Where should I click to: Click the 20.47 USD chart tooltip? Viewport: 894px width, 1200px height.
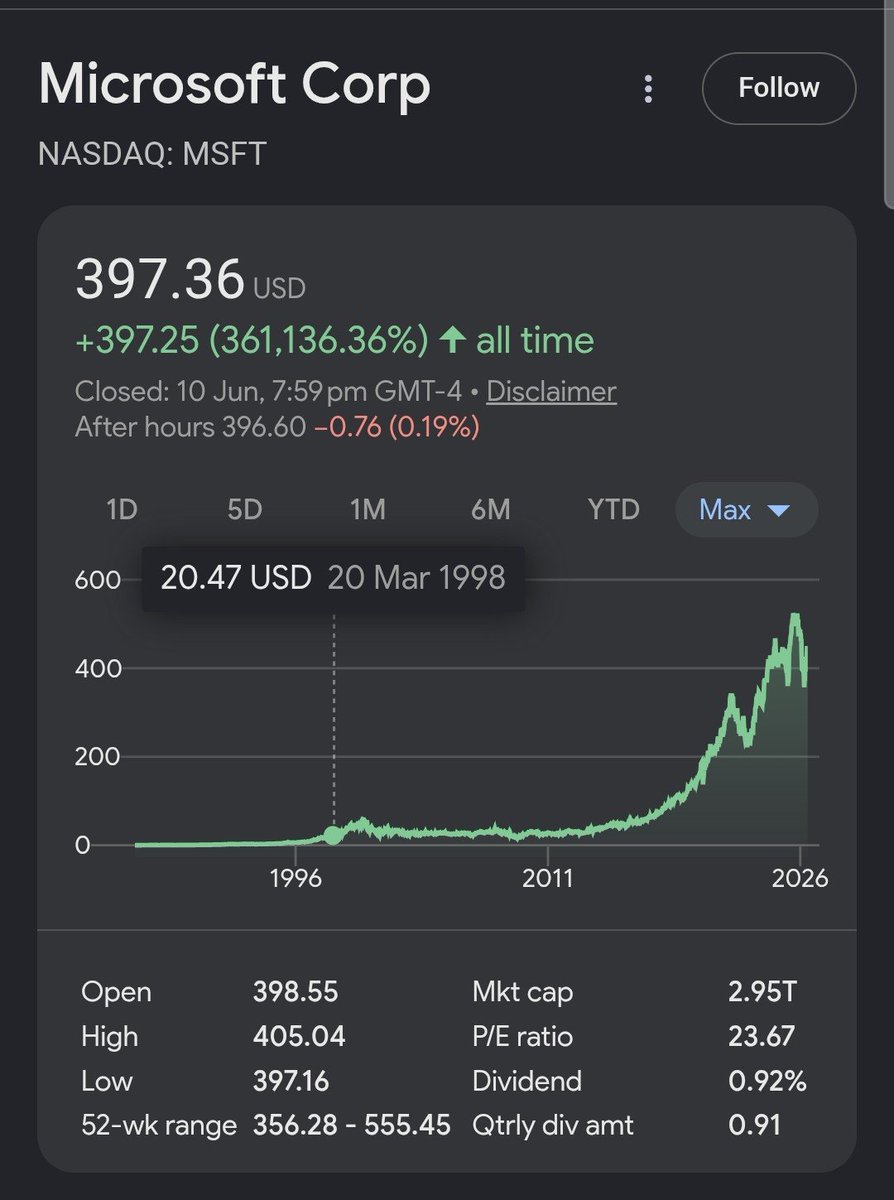[x=333, y=578]
